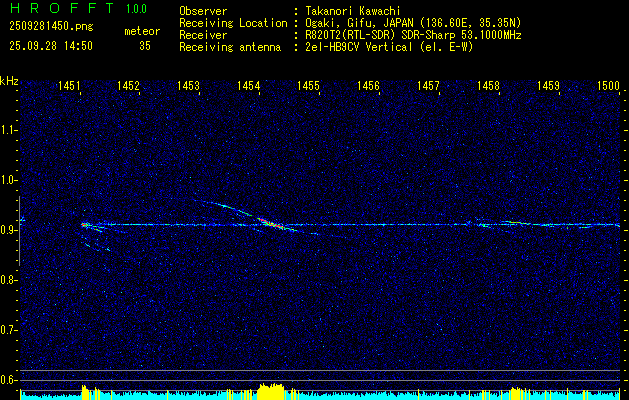Click the 1.0.0 version number
Viewport: 629px width, 400px height.
pos(136,8)
